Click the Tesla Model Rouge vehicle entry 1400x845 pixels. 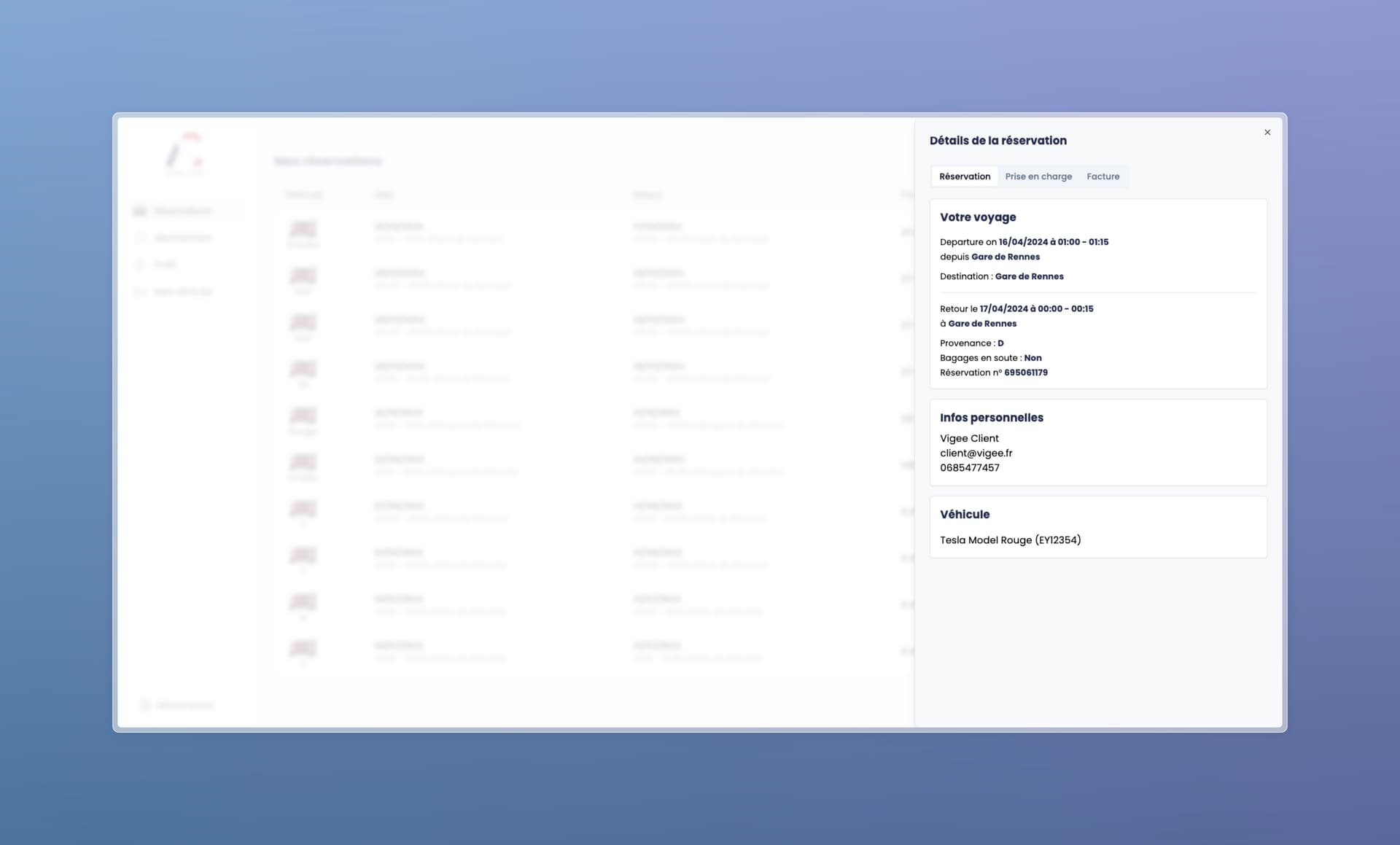[x=1010, y=540]
